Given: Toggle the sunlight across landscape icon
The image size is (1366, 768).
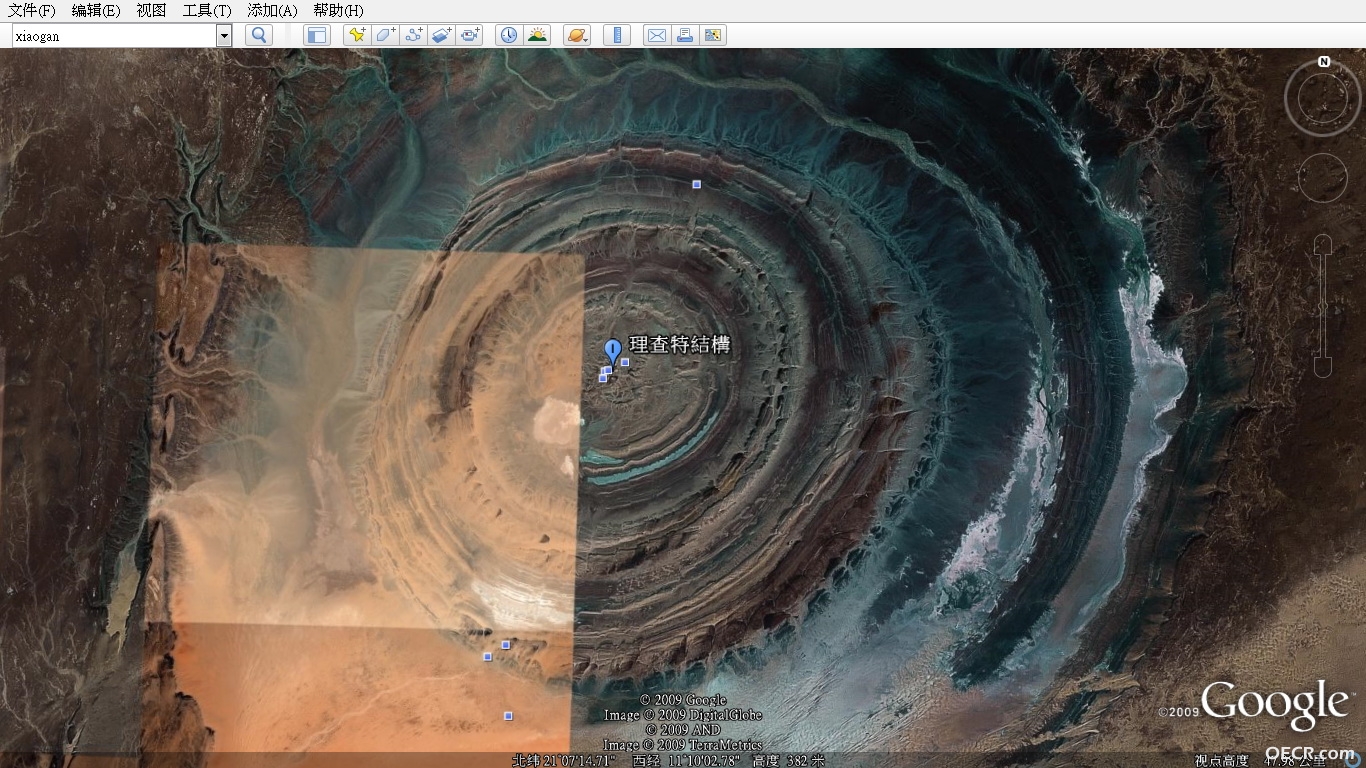Looking at the screenshot, I should 537,35.
